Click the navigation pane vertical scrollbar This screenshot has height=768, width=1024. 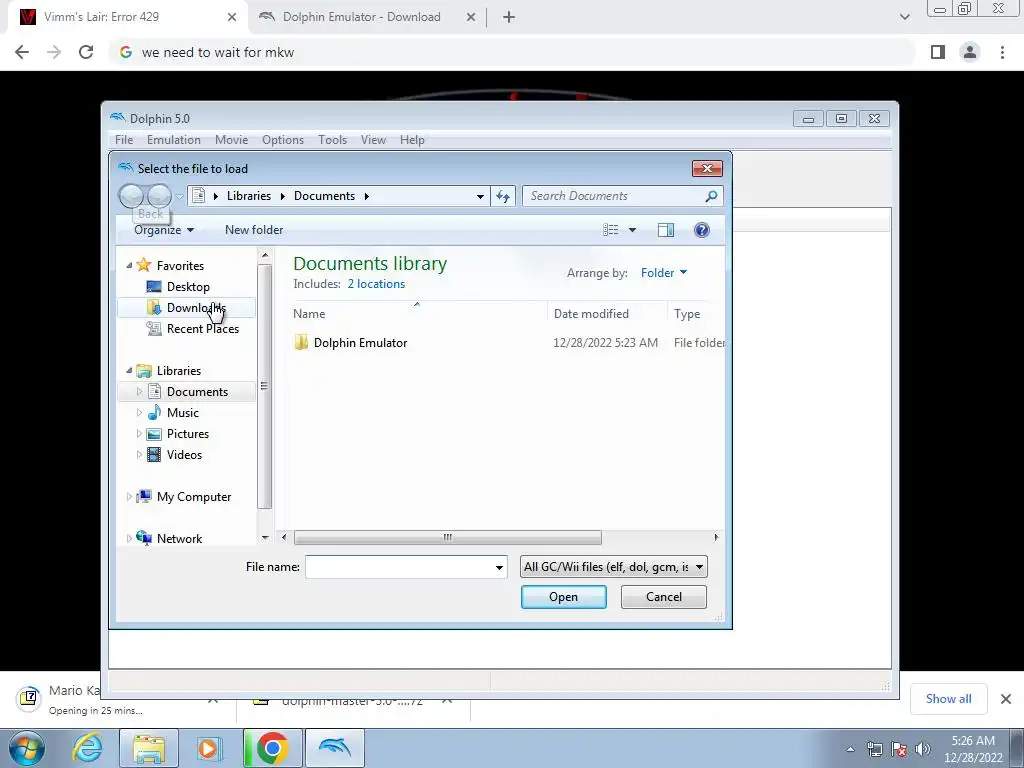(x=264, y=387)
